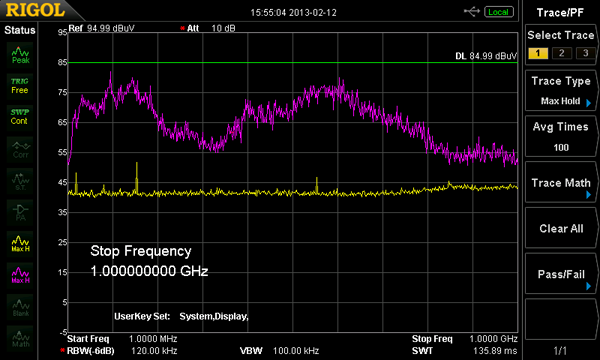Click the dimmed Corr correction icon
The image size is (600, 360).
(x=20, y=149)
